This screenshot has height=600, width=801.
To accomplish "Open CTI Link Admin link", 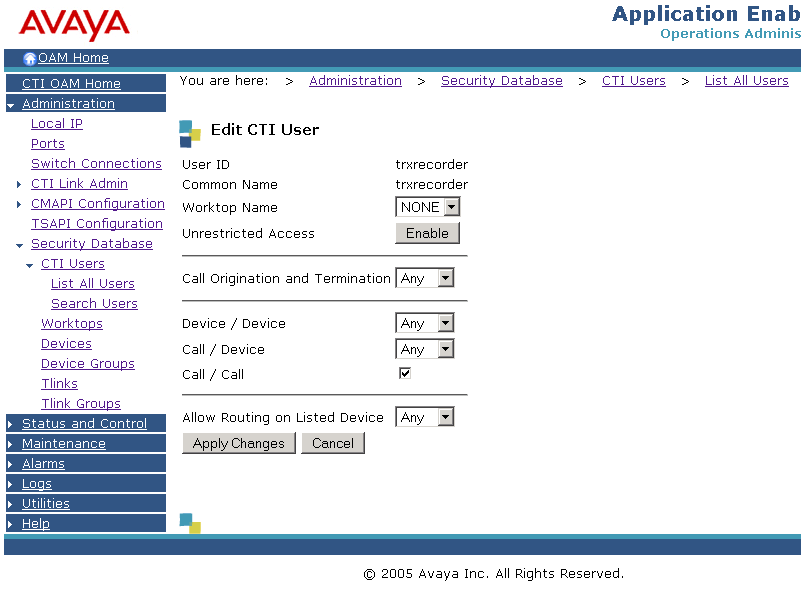I will click(x=79, y=183).
